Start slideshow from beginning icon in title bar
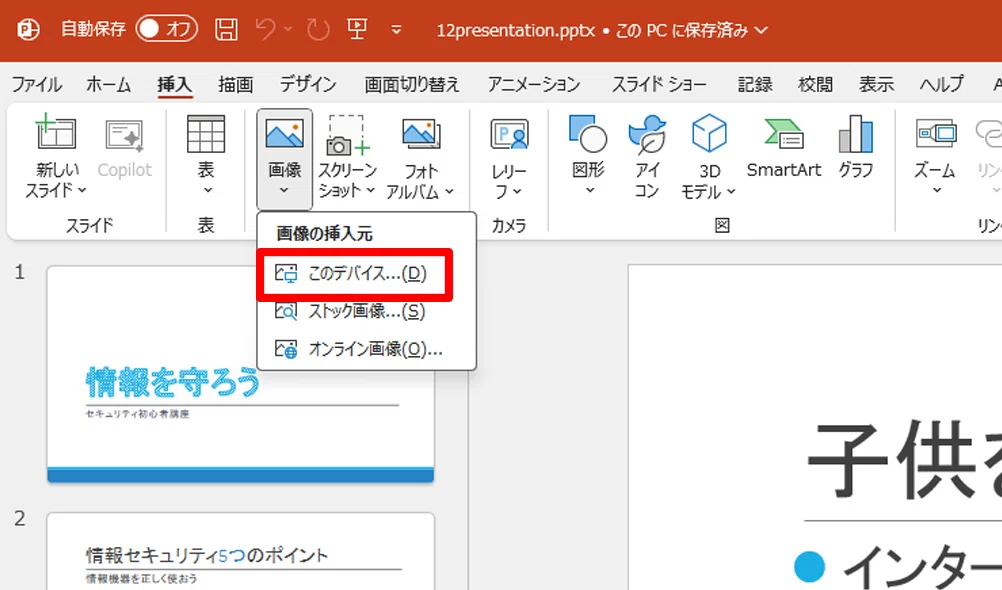 pos(357,29)
